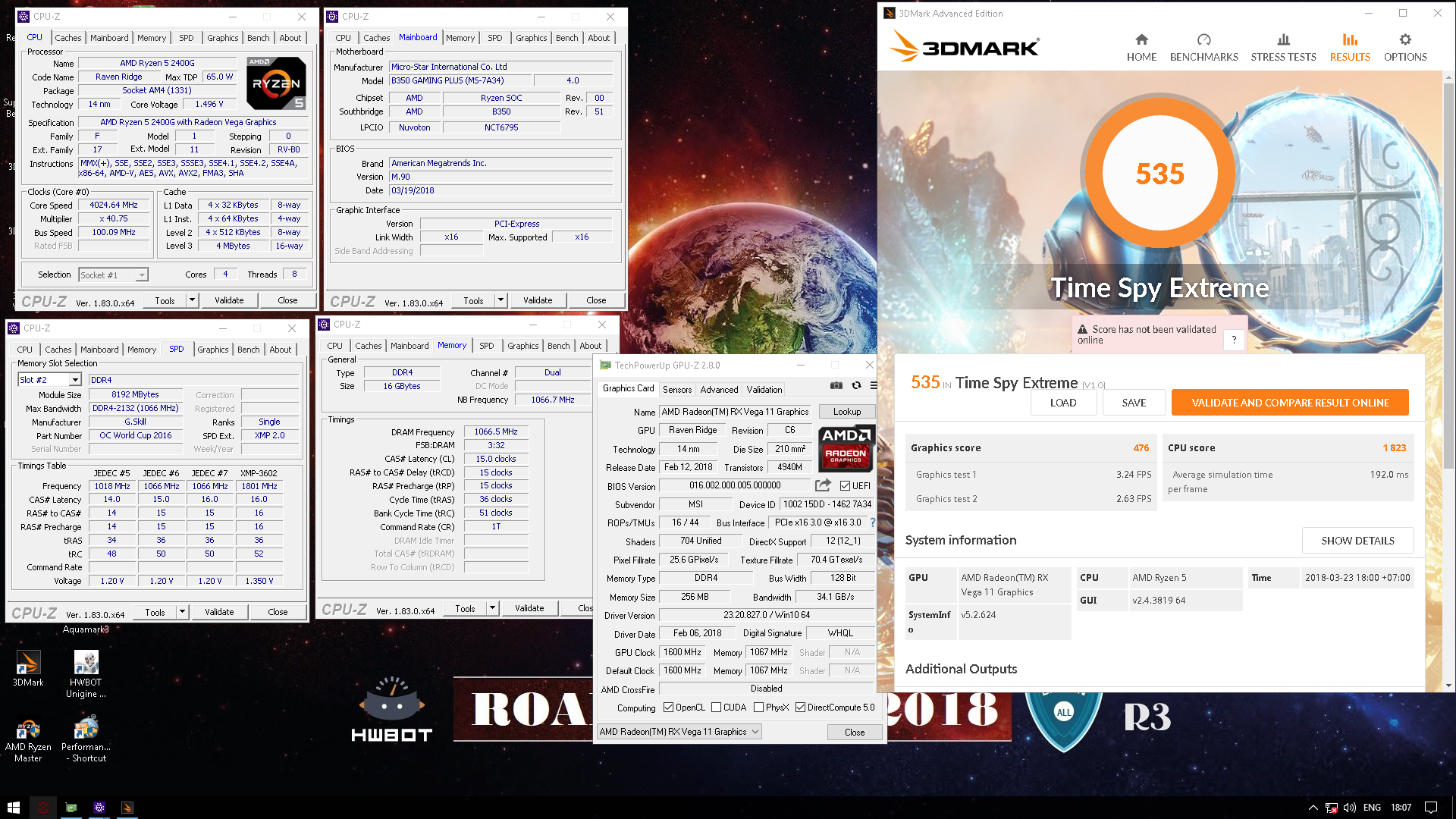Open the network tray icon
Screen dimensions: 1456x819
(1332, 808)
